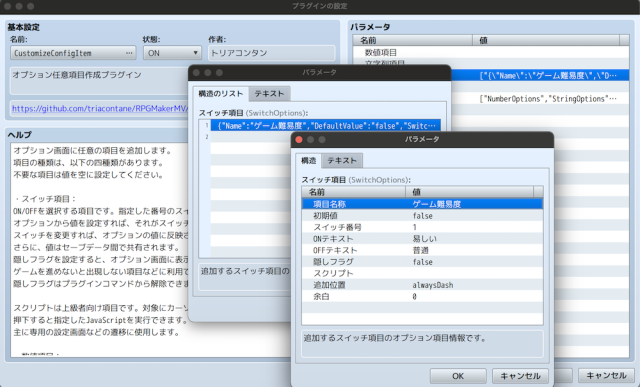The height and width of the screenshot is (387, 640).
Task: Click キャンセル in the main plugin settings window
Action: [x=606, y=376]
